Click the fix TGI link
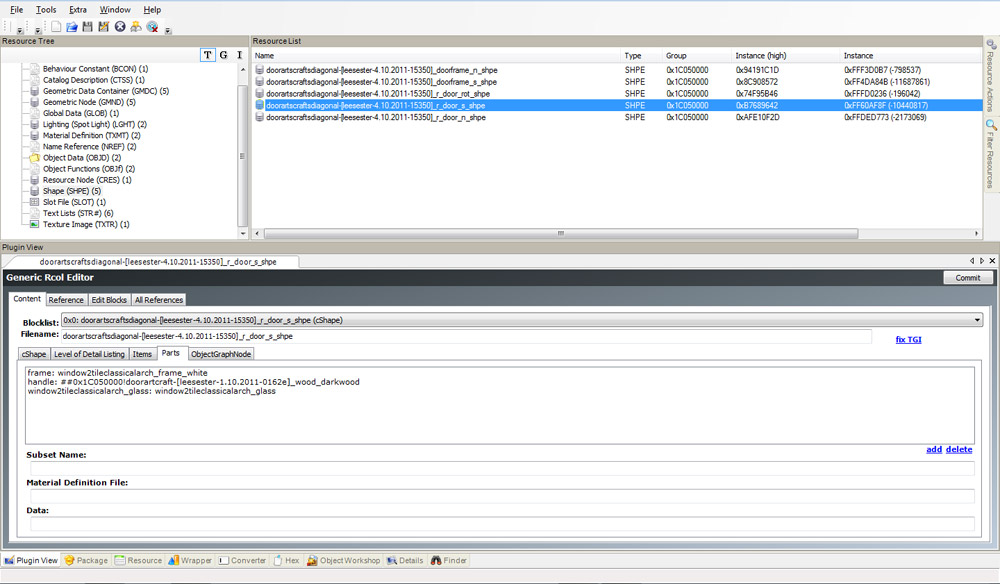Image resolution: width=1000 pixels, height=584 pixels. (908, 340)
